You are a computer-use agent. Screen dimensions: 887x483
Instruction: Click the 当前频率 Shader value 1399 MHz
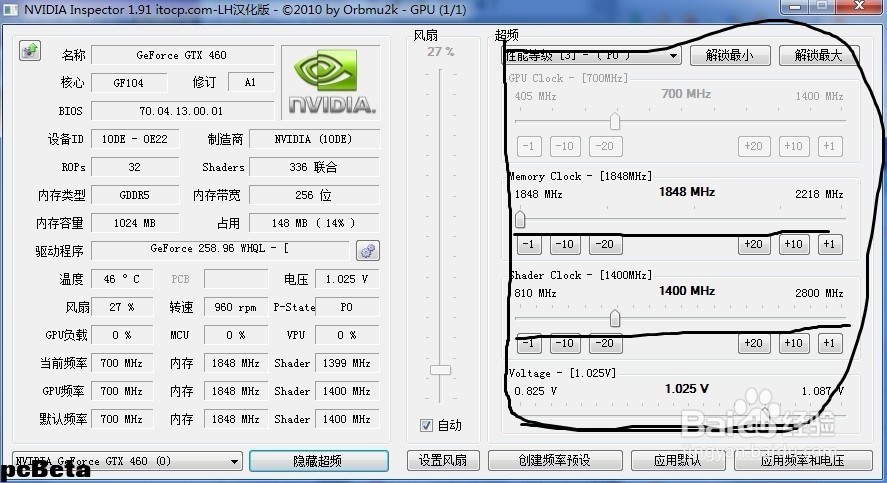click(x=347, y=363)
